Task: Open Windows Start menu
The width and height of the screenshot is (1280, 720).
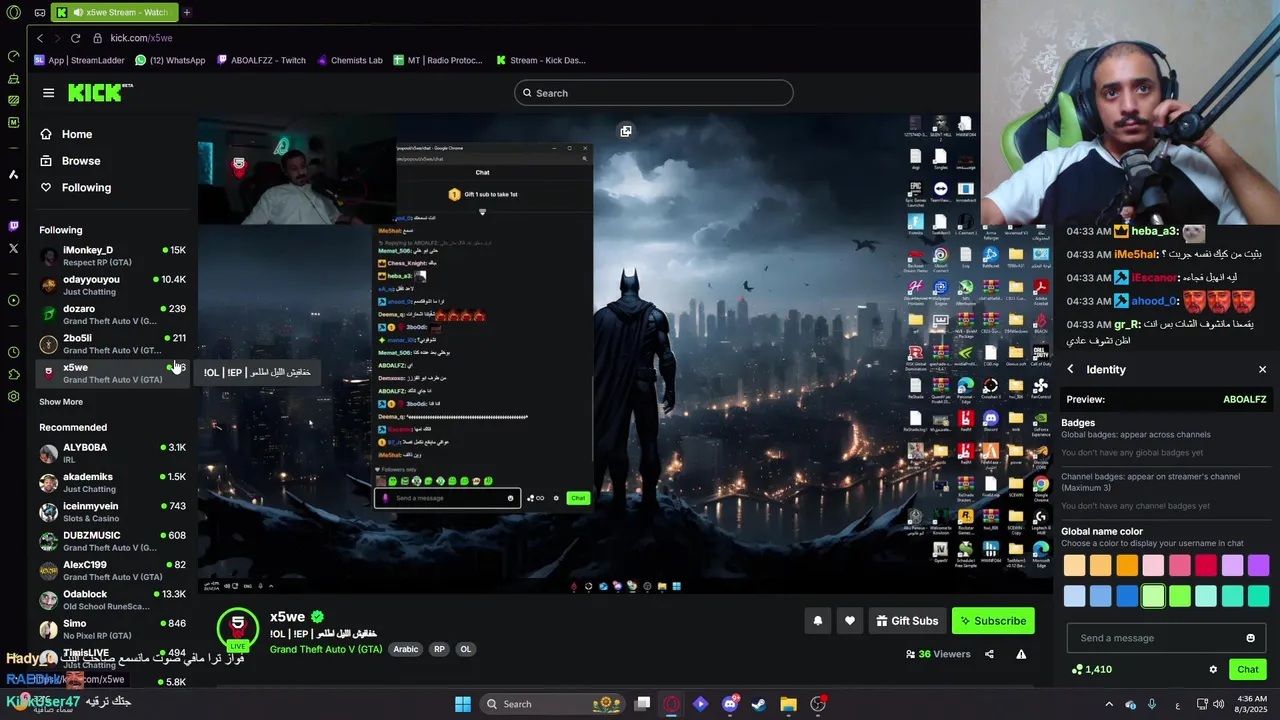Action: click(463, 704)
